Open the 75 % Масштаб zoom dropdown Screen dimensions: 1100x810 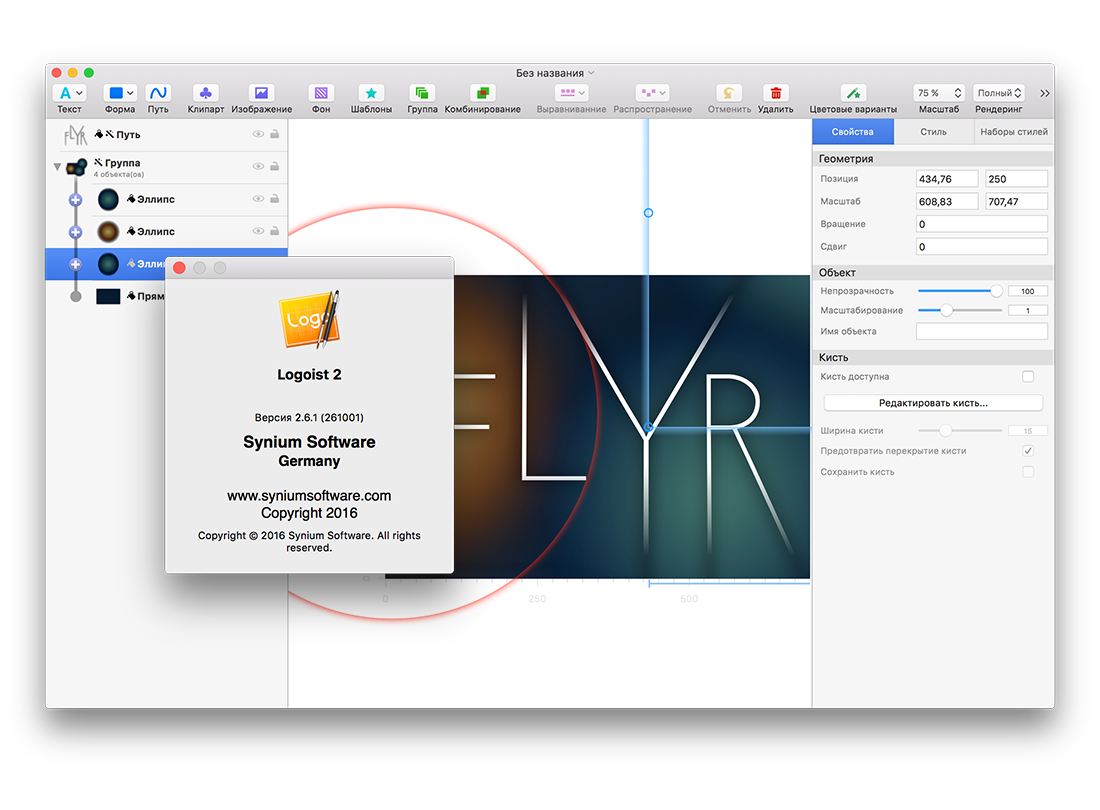click(x=939, y=93)
